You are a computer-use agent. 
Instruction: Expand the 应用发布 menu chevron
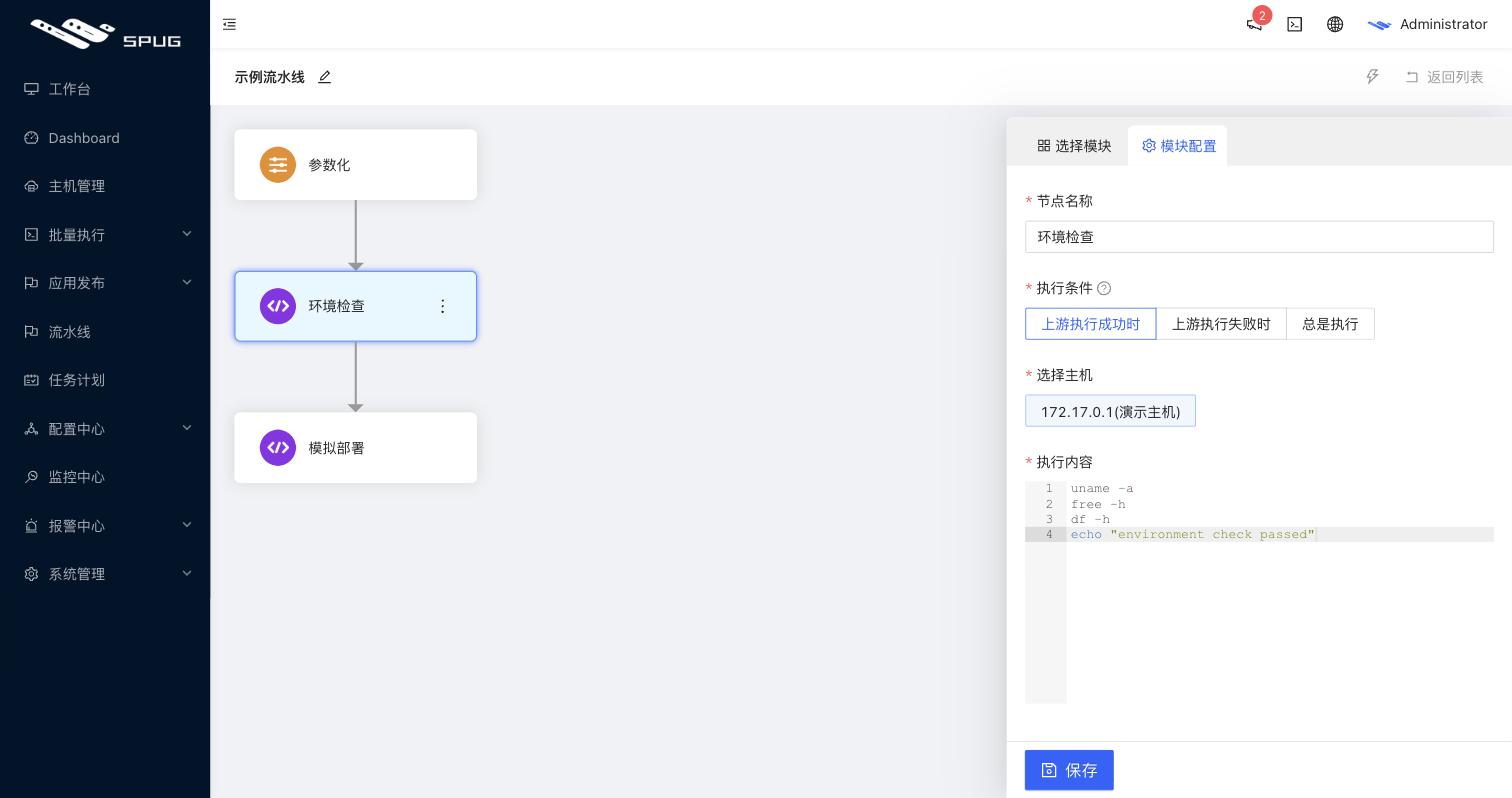pos(187,282)
